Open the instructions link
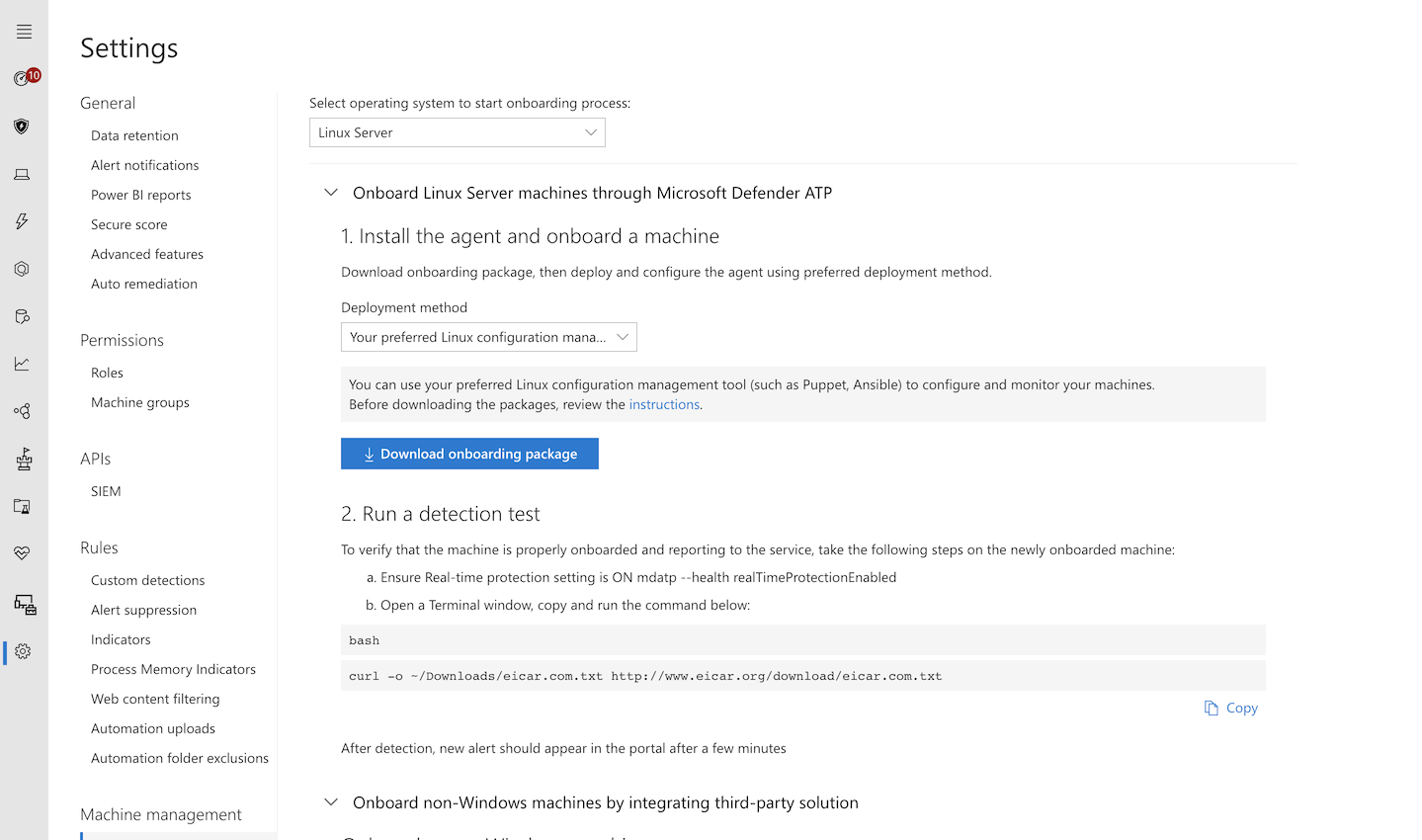This screenshot has width=1422, height=840. pyautogui.click(x=664, y=404)
